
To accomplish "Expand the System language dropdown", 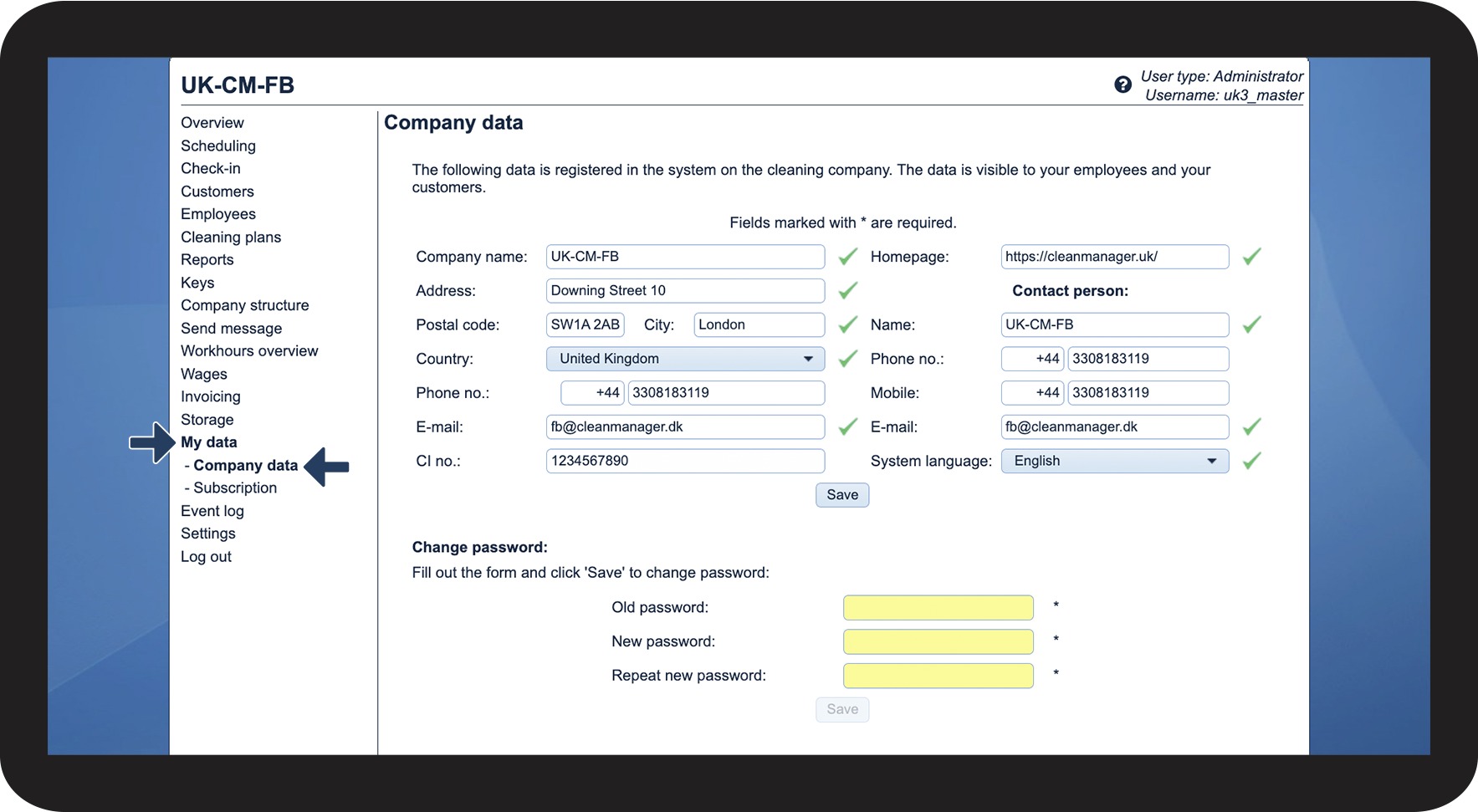I will coord(1114,461).
